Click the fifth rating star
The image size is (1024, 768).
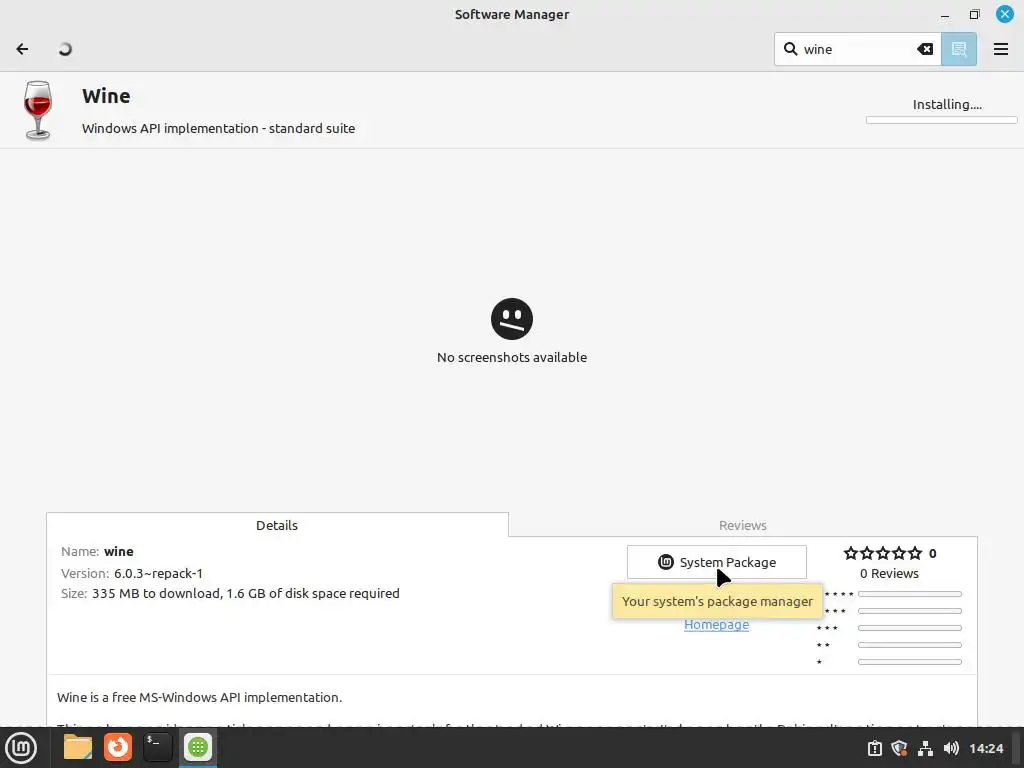coord(915,553)
